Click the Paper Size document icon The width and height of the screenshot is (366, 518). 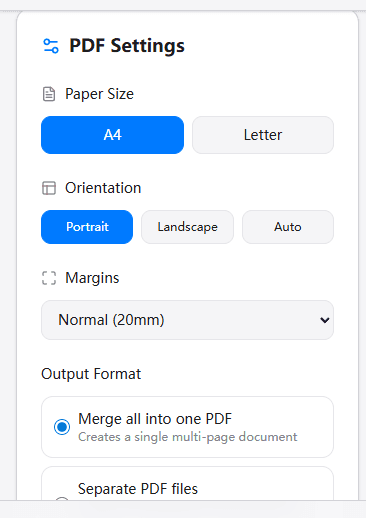tap(49, 94)
